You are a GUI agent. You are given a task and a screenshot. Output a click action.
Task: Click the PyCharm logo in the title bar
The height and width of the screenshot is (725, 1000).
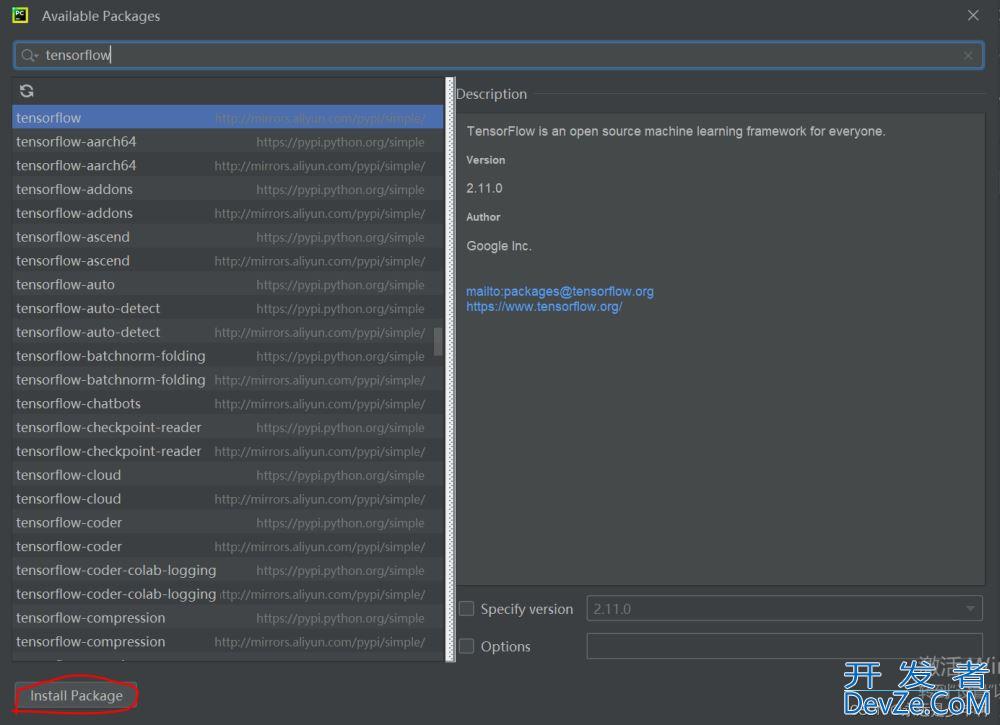[20, 15]
